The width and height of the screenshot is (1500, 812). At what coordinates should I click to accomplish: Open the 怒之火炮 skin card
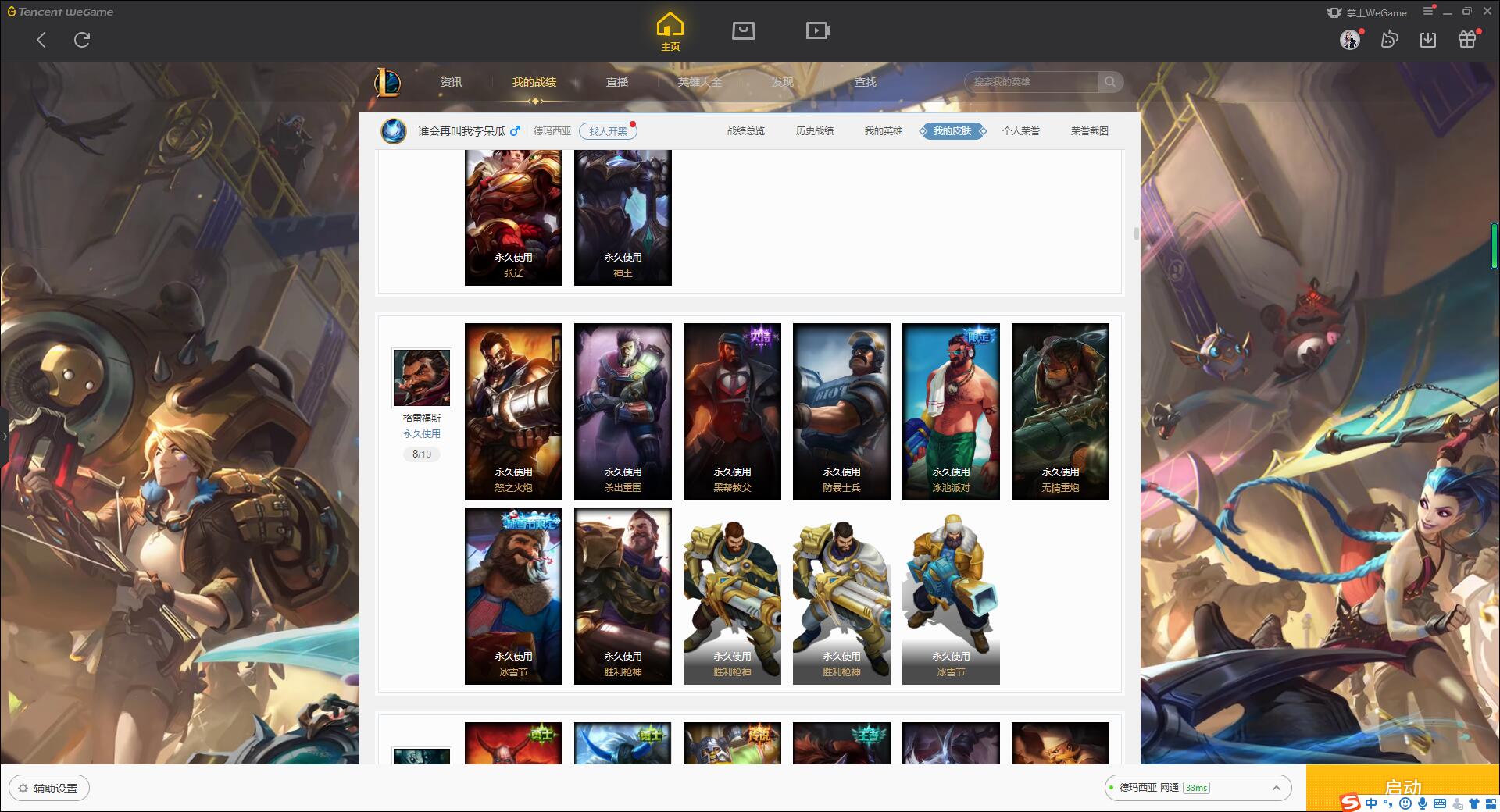click(513, 411)
